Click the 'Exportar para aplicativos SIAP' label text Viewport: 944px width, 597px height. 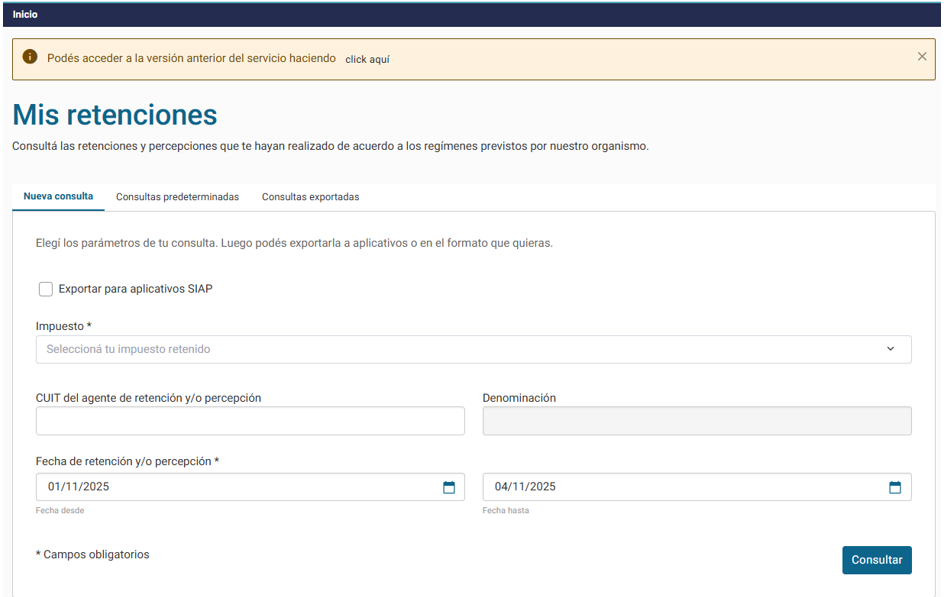[x=135, y=289]
